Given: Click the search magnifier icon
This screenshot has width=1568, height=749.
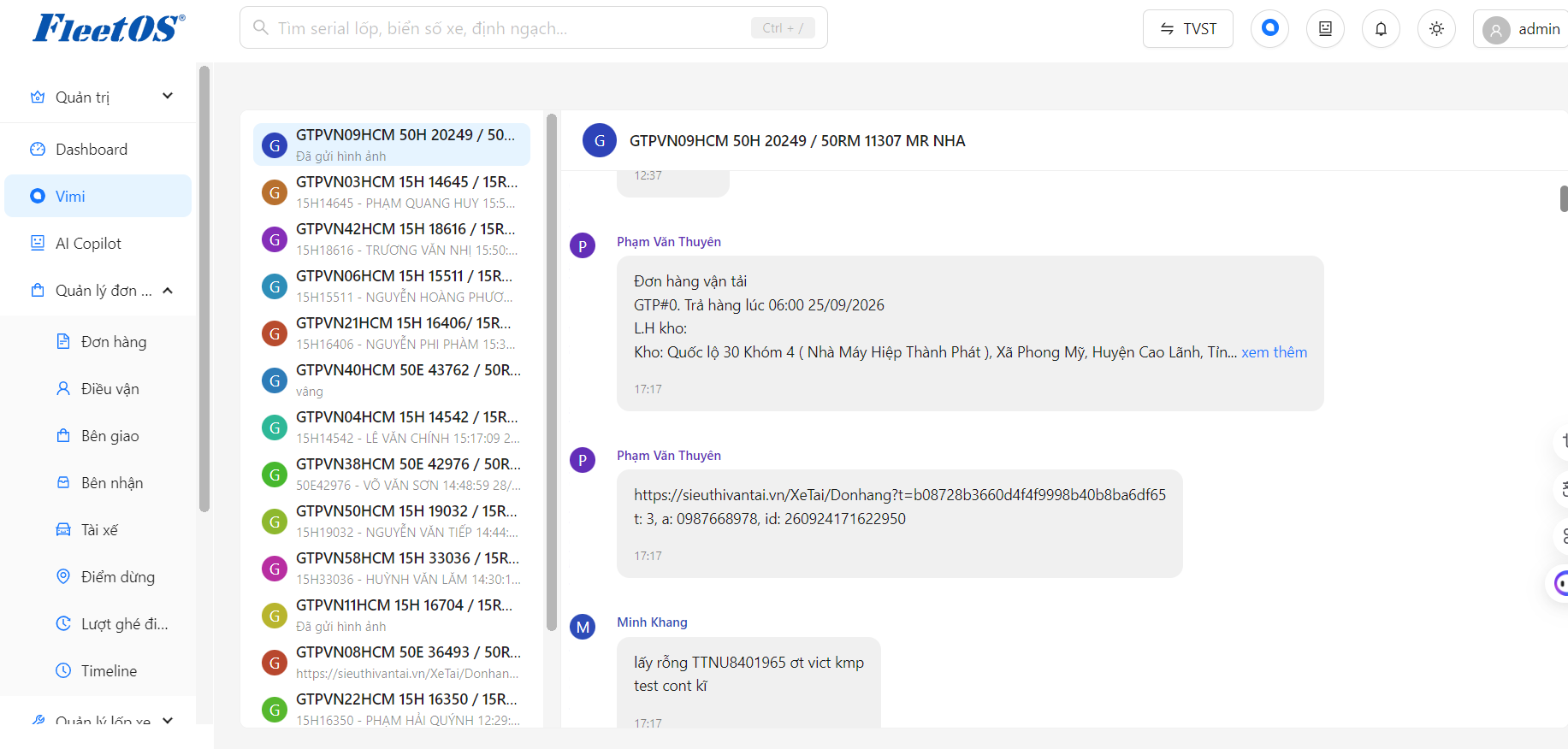Looking at the screenshot, I should pos(261,27).
